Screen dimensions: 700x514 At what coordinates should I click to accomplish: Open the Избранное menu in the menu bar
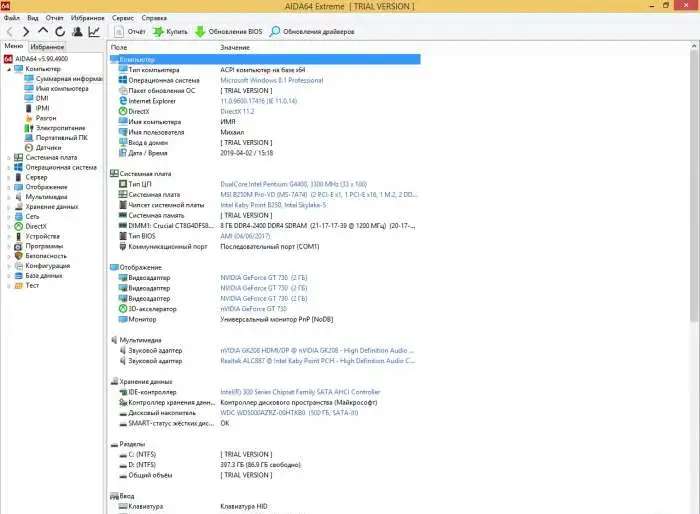[x=88, y=18]
